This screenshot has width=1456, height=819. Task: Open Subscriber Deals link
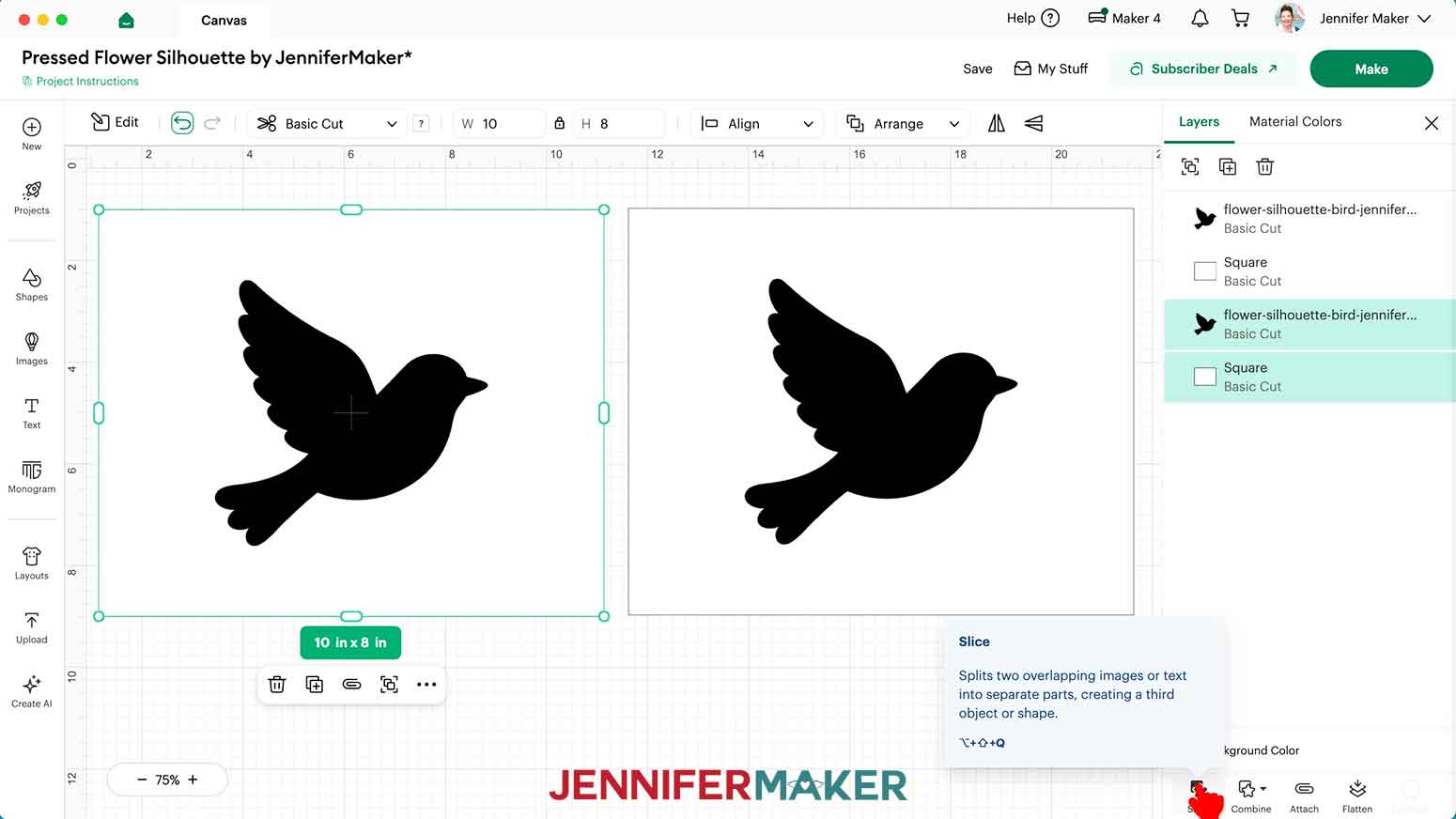1203,69
